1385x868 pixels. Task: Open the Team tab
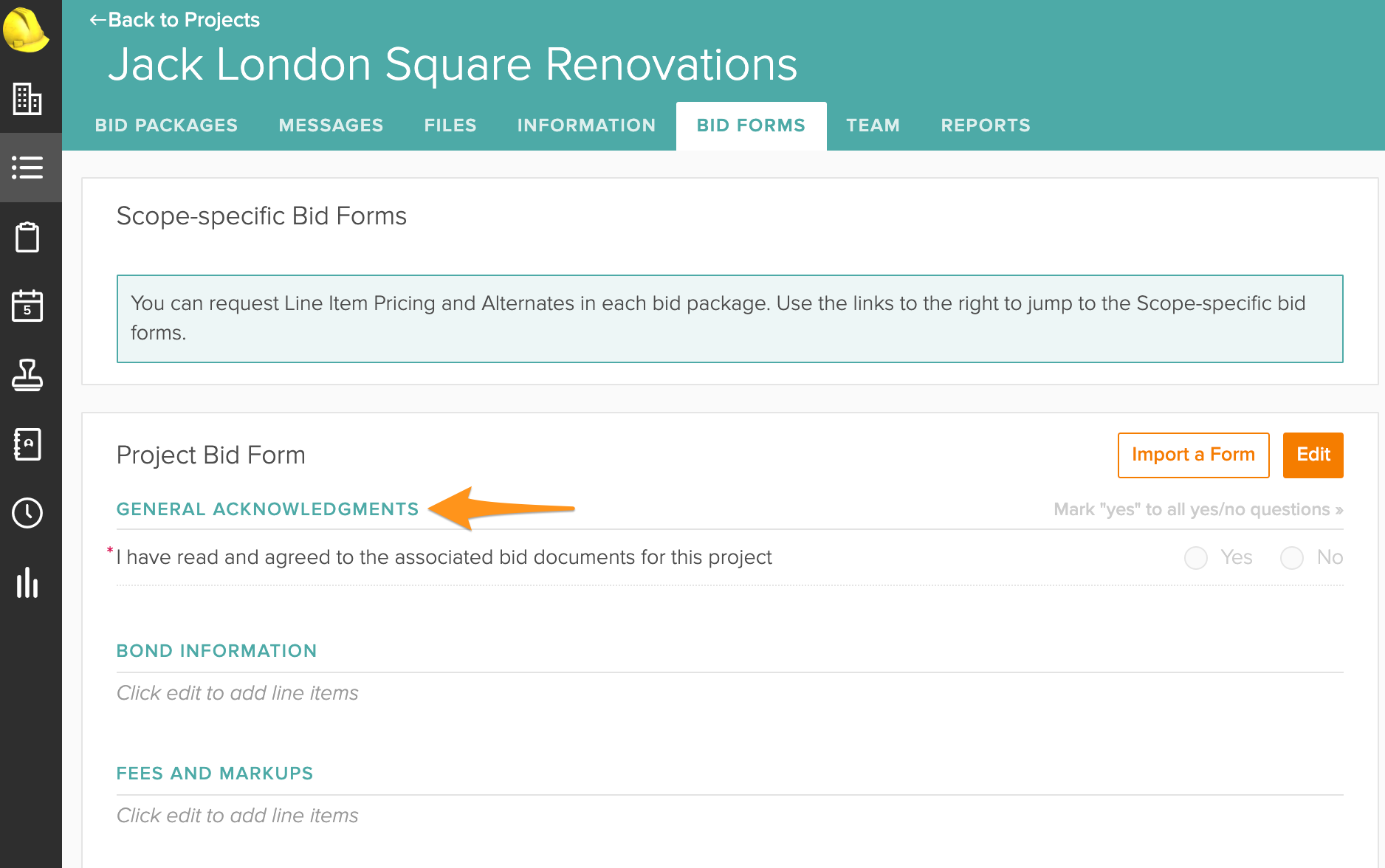[873, 125]
